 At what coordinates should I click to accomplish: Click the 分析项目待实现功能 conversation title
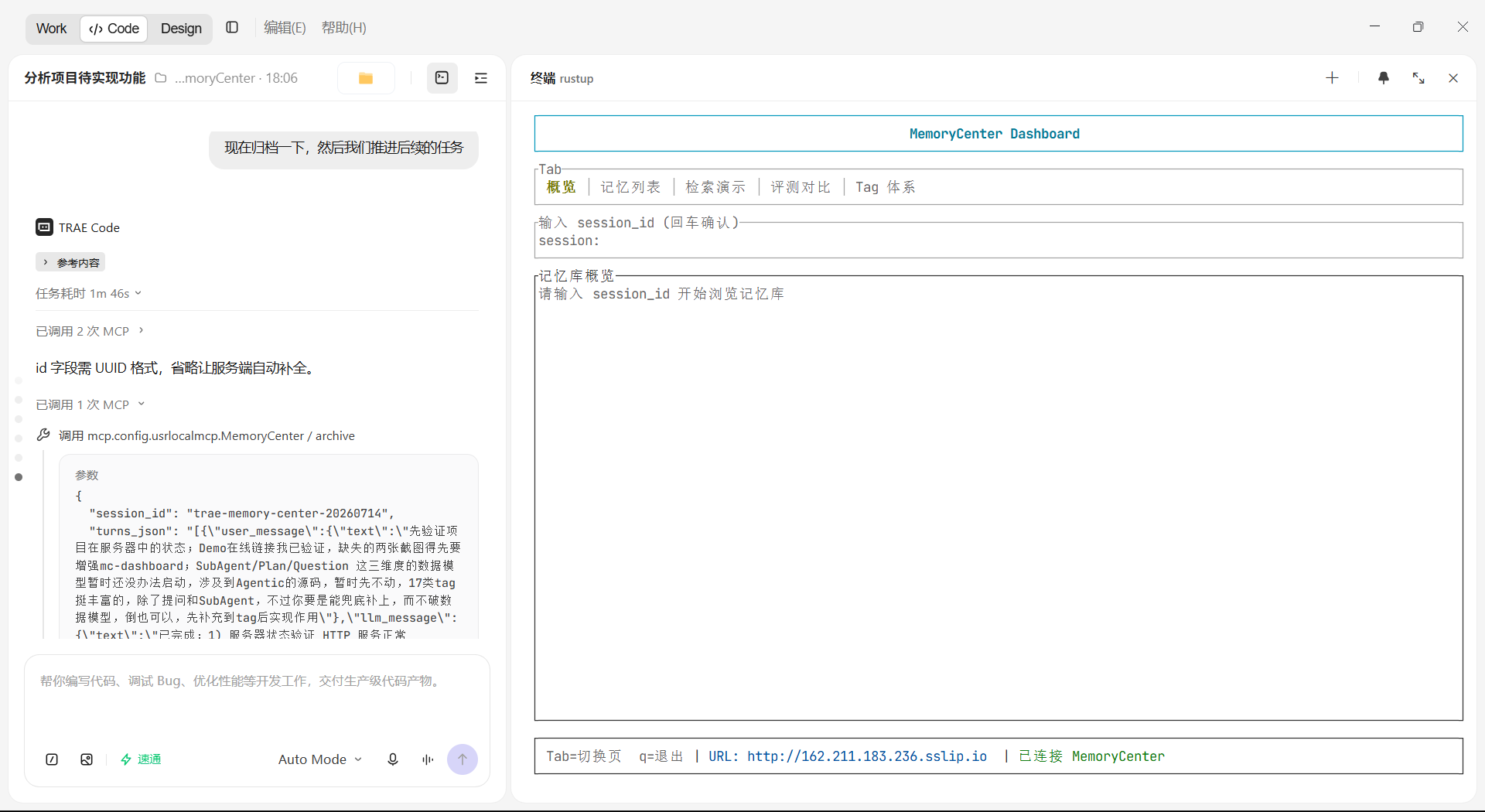[85, 78]
